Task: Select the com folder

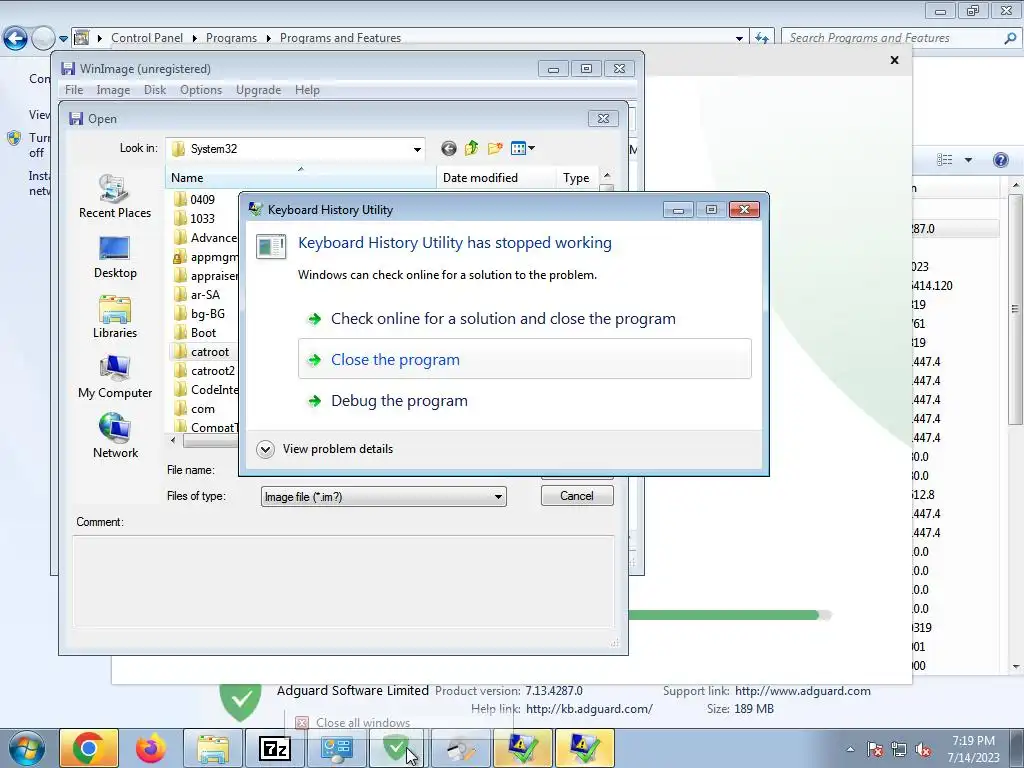Action: click(x=194, y=409)
